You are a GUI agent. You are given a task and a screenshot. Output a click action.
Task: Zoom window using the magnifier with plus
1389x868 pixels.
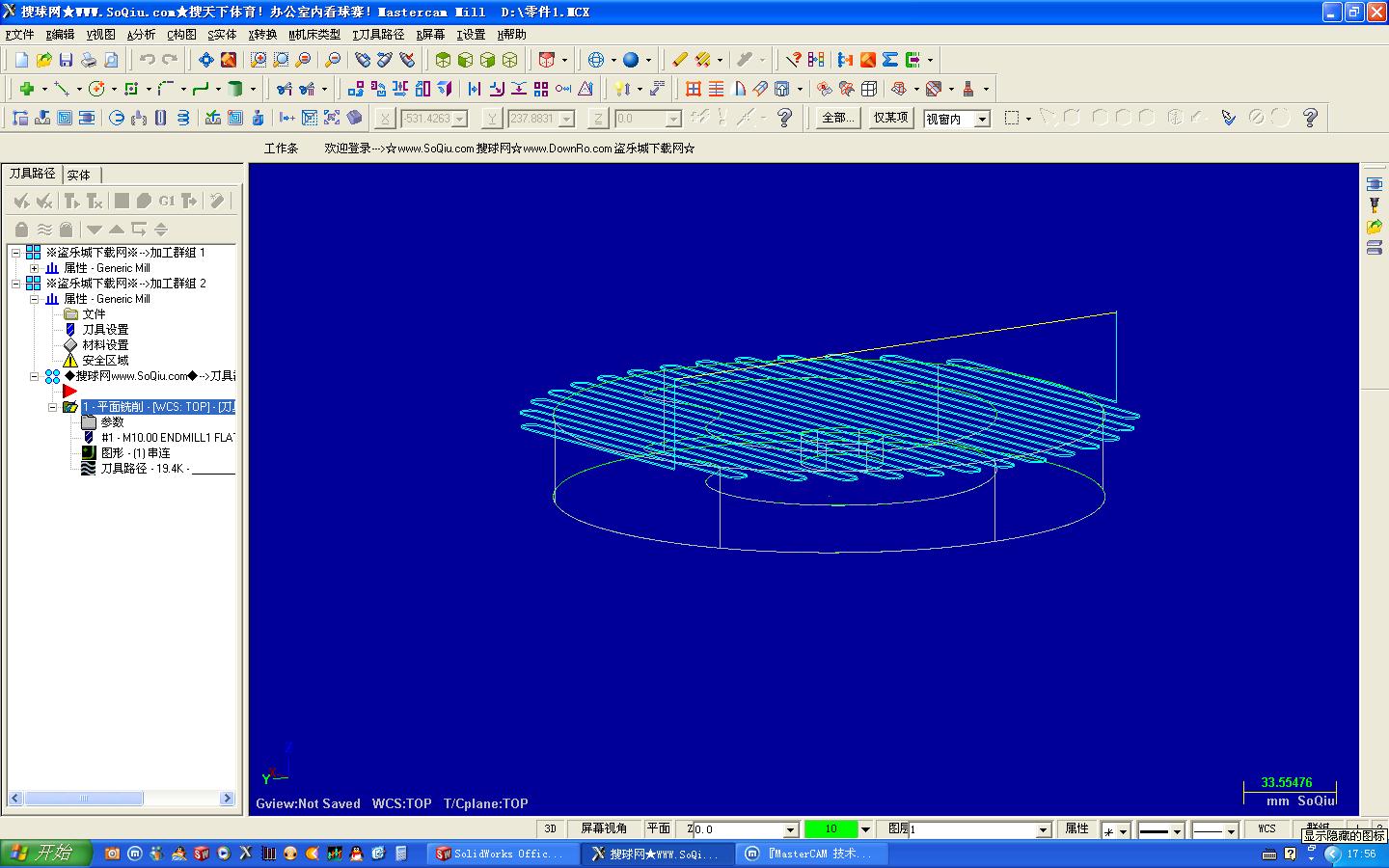click(259, 60)
